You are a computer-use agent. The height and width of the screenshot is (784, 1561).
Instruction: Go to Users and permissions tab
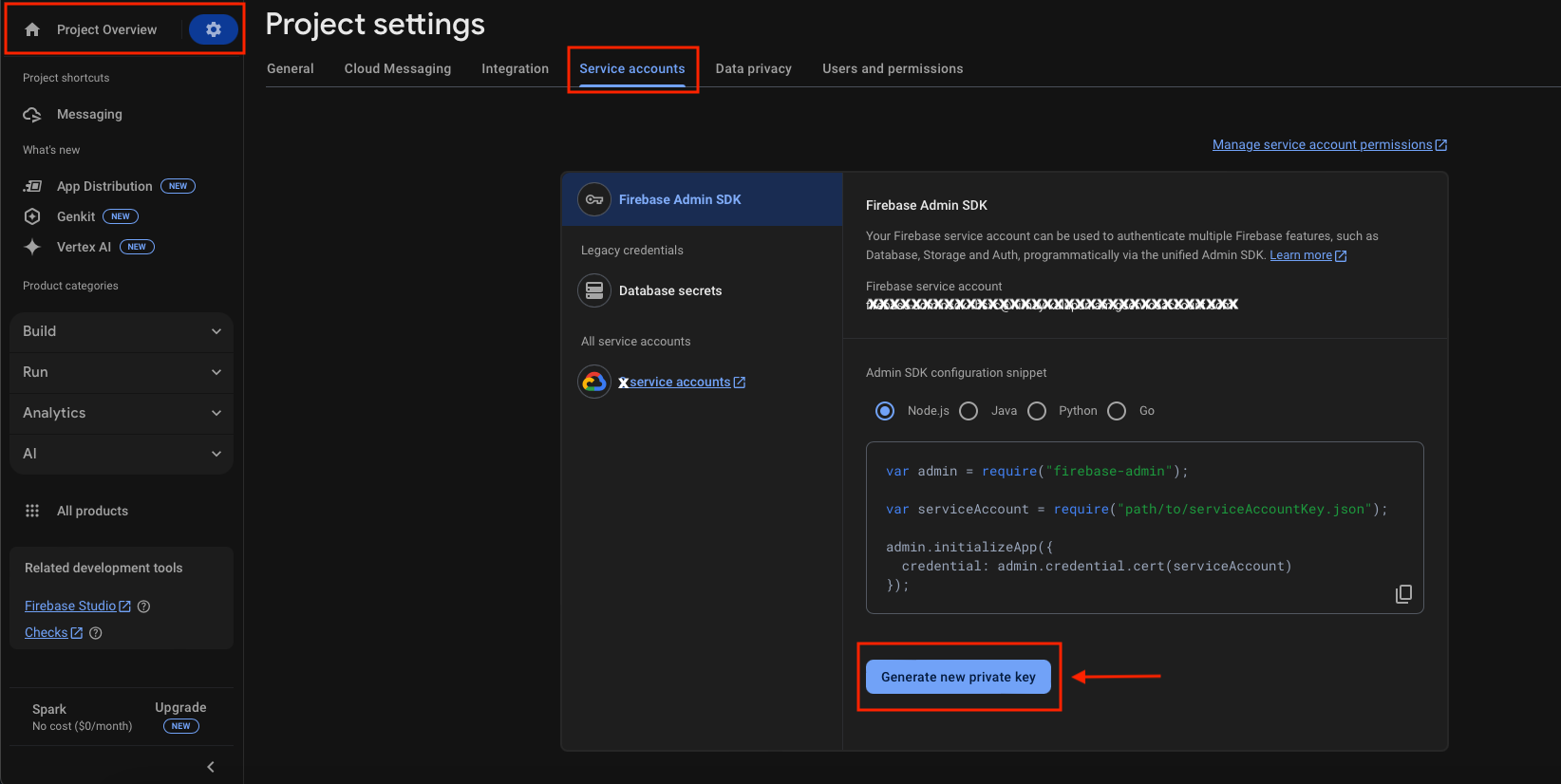click(893, 68)
